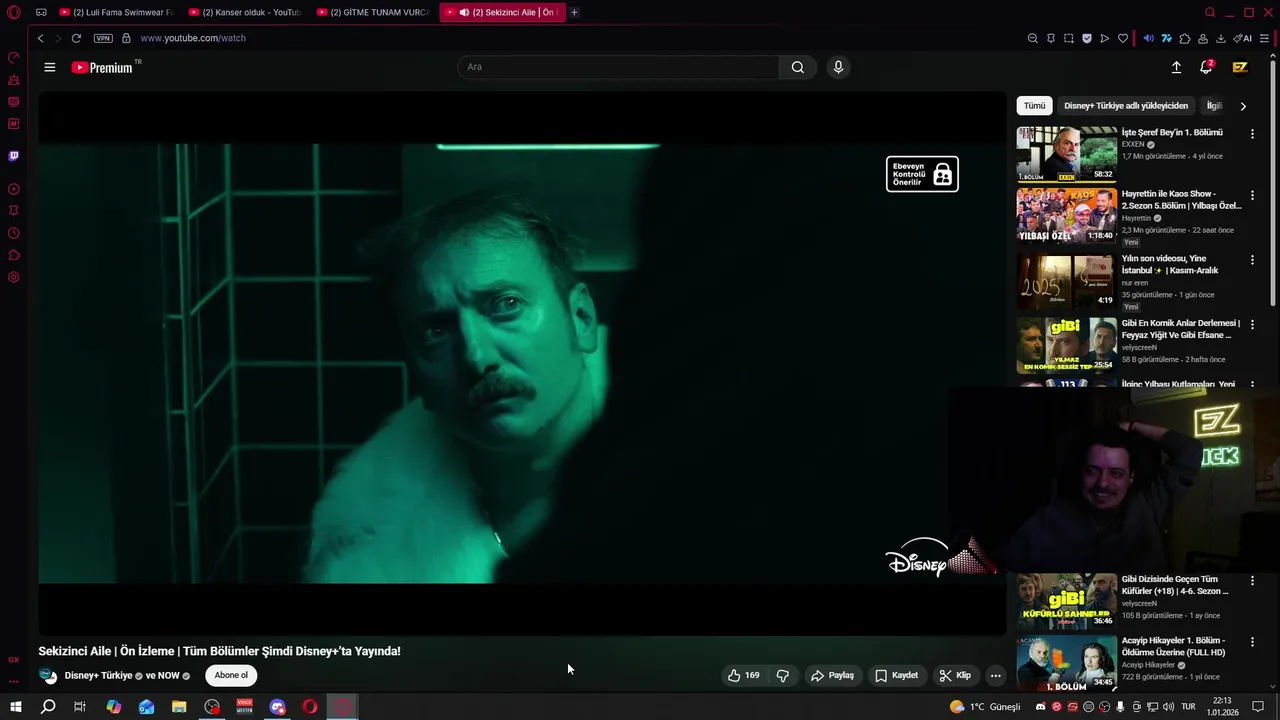This screenshot has width=1280, height=720.
Task: Select the Tümü filter chip
Action: coord(1034,105)
